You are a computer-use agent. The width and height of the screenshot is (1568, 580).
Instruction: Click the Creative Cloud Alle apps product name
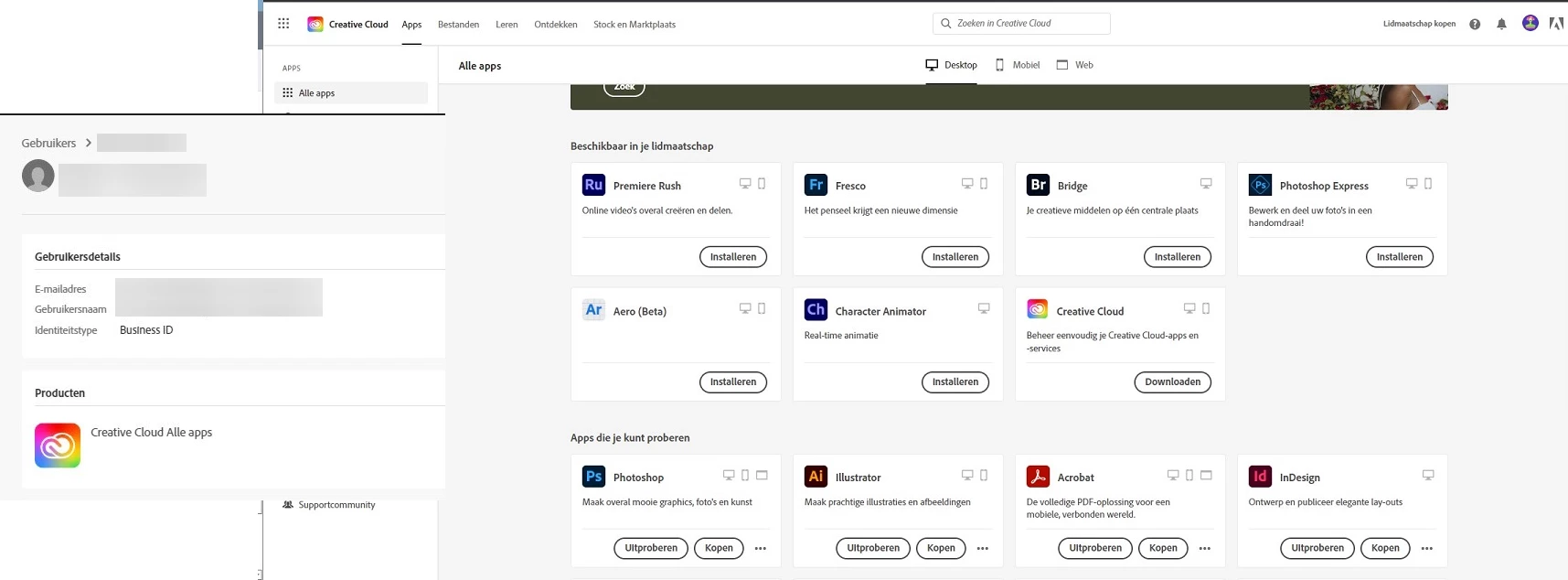[151, 432]
